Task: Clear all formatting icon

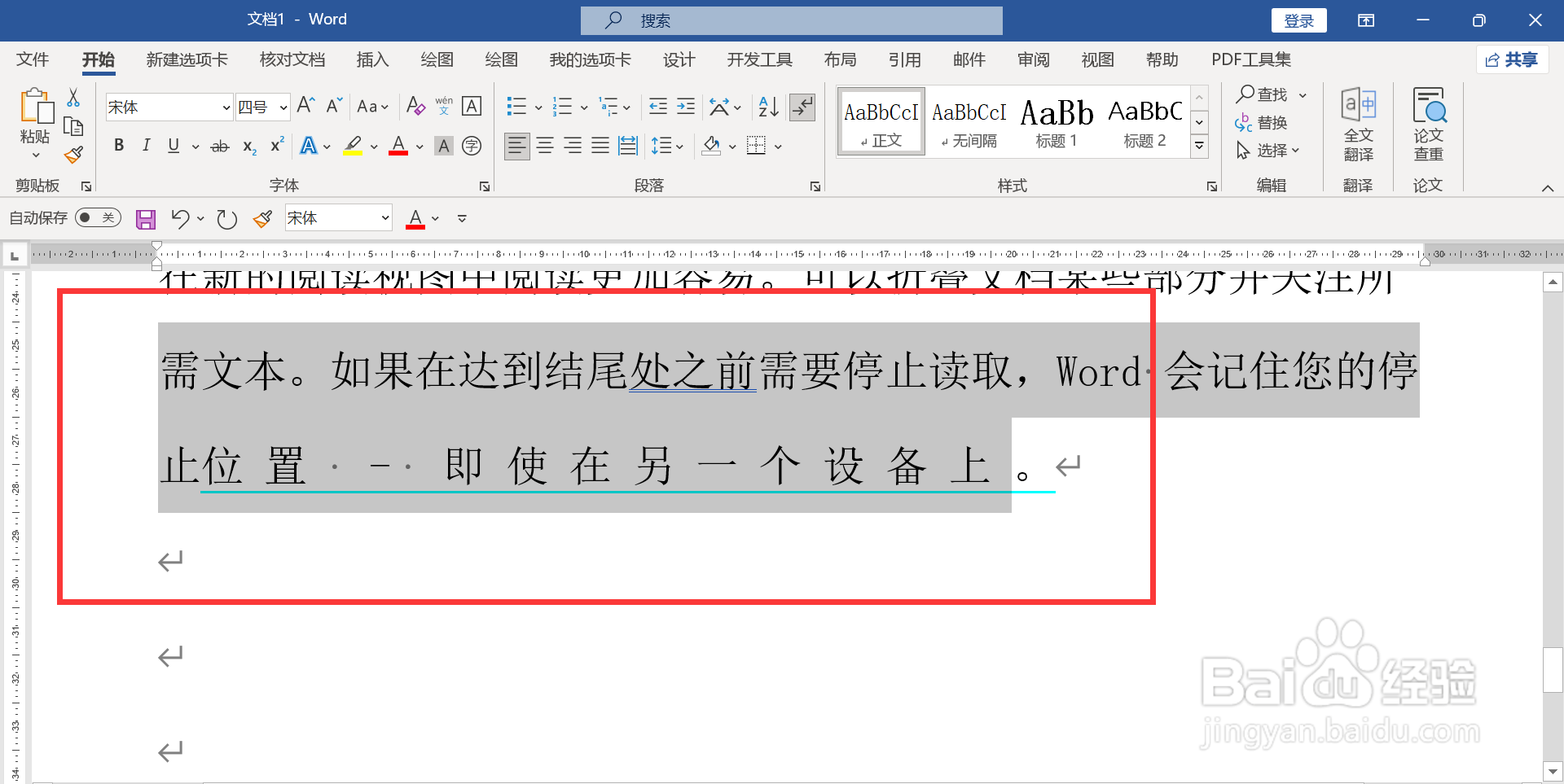Action: tap(415, 106)
